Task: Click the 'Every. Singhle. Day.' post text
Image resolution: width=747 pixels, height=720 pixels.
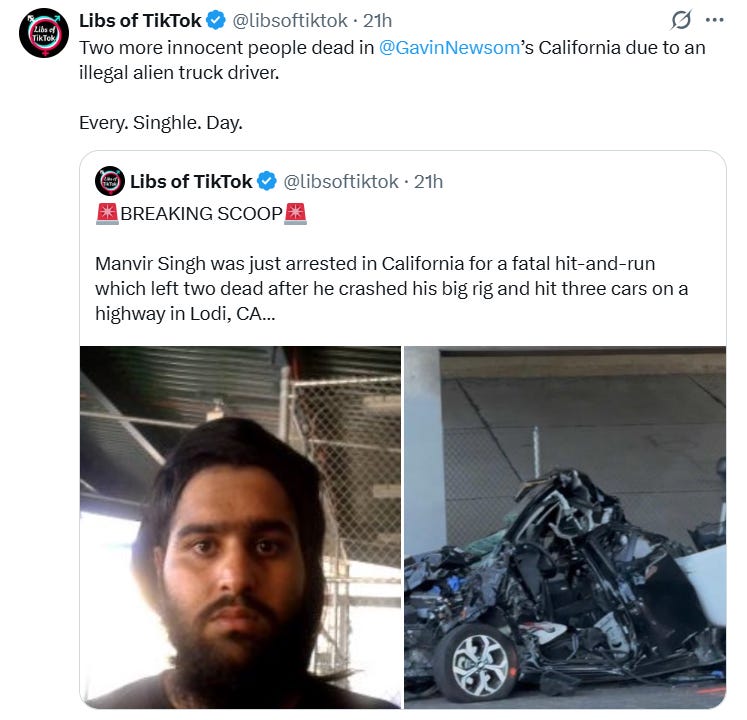Action: coord(161,123)
